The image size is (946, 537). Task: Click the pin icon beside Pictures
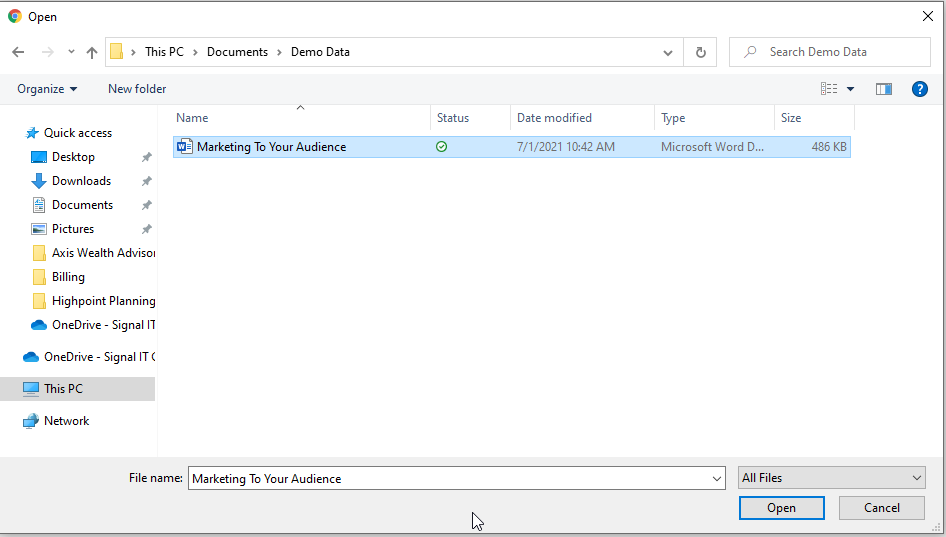pos(147,229)
